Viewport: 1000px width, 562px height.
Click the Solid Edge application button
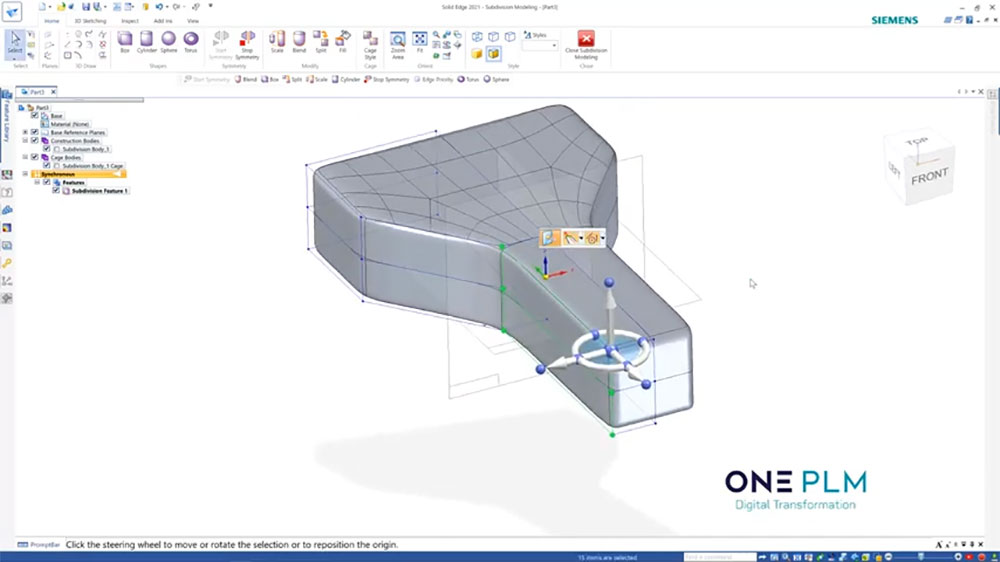click(11, 11)
